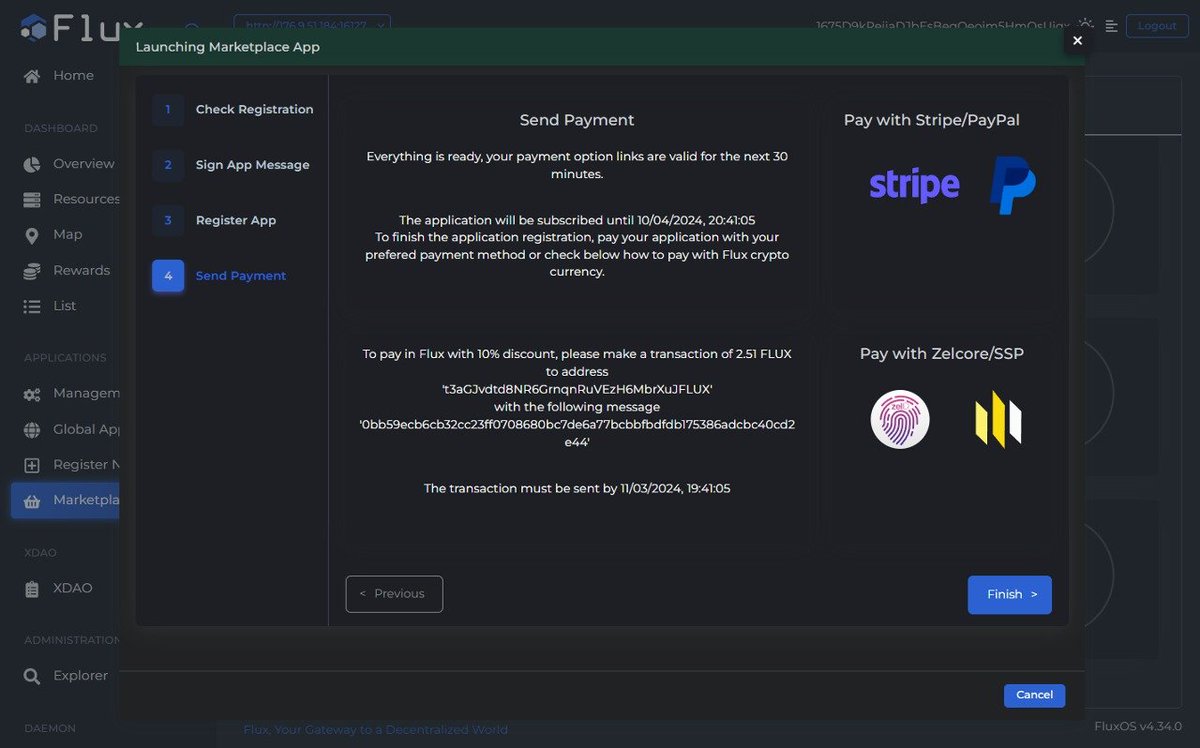Screen dimensions: 1200x748
Task: Select the Management gear icon
Action: point(33,393)
